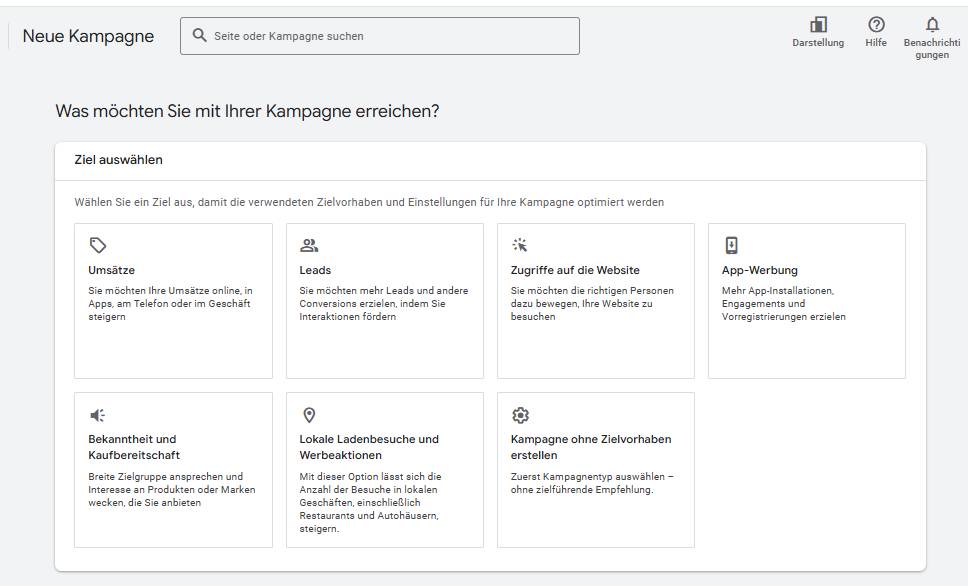Click the Leads people icon
This screenshot has width=968, height=586.
[309, 245]
